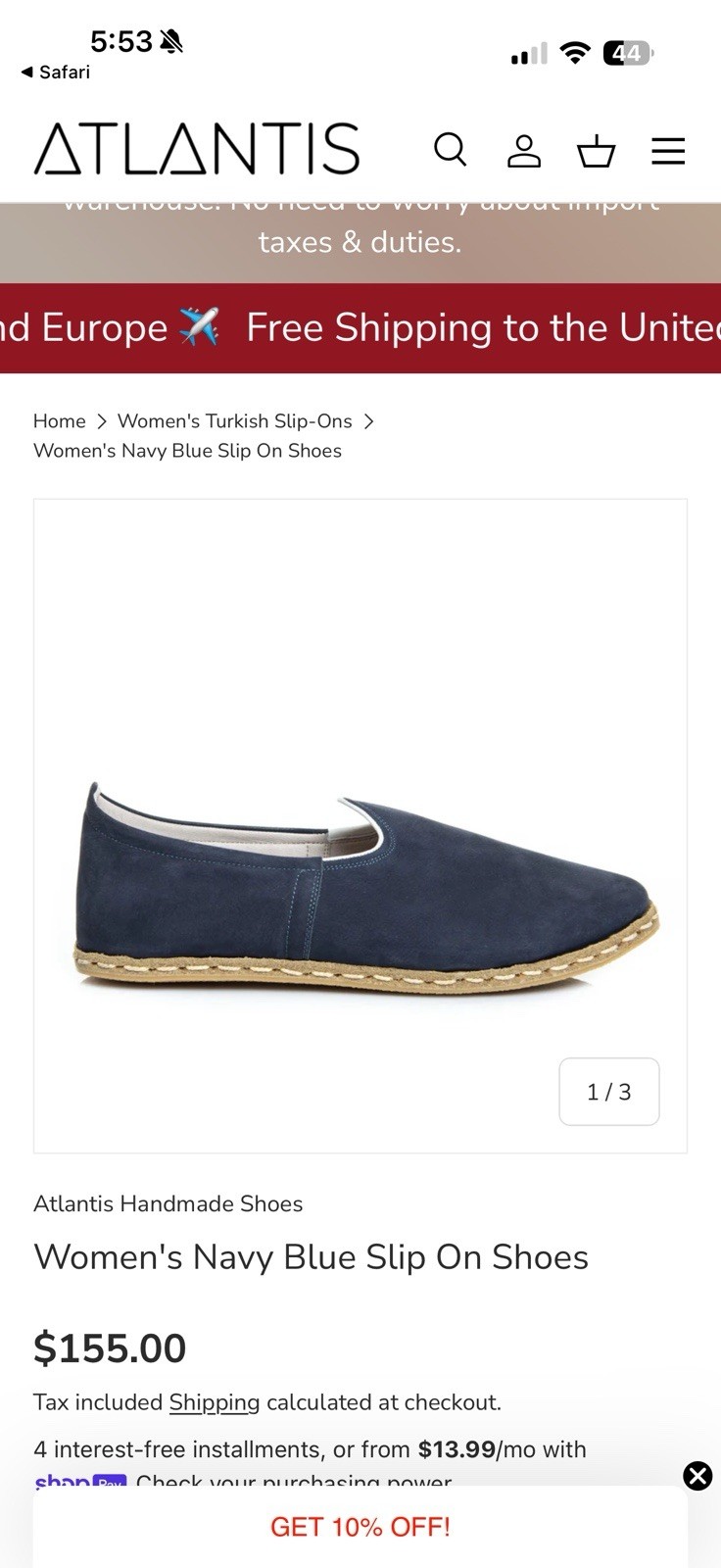
Task: Click chevron after Home breadcrumb
Action: (102, 421)
